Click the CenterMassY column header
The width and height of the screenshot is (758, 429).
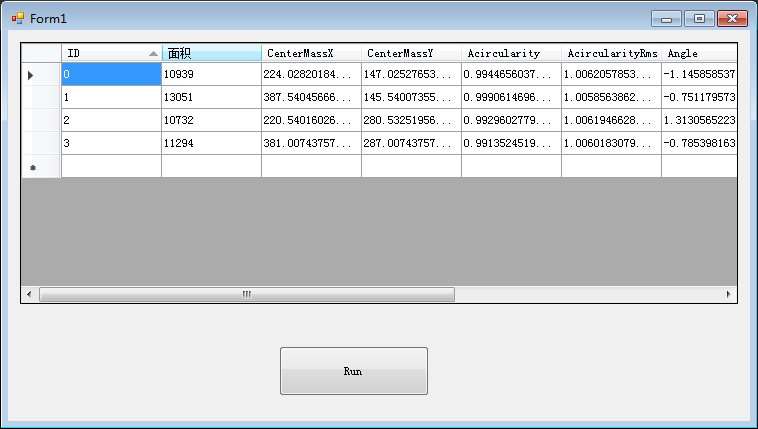coord(411,53)
